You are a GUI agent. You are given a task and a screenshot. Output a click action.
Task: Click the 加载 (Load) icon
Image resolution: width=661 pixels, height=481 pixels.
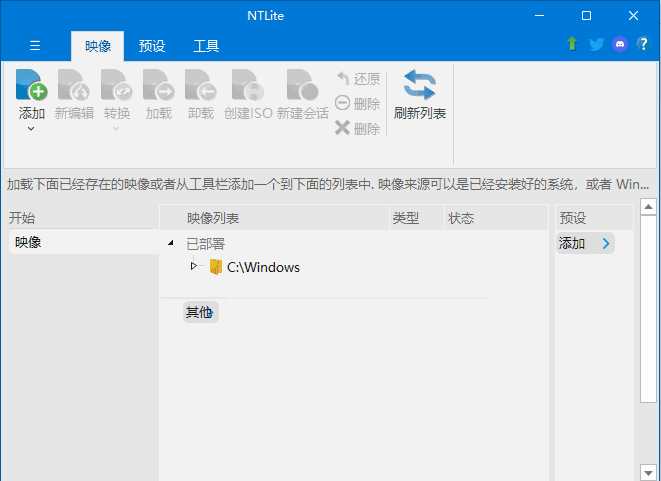[x=159, y=85]
